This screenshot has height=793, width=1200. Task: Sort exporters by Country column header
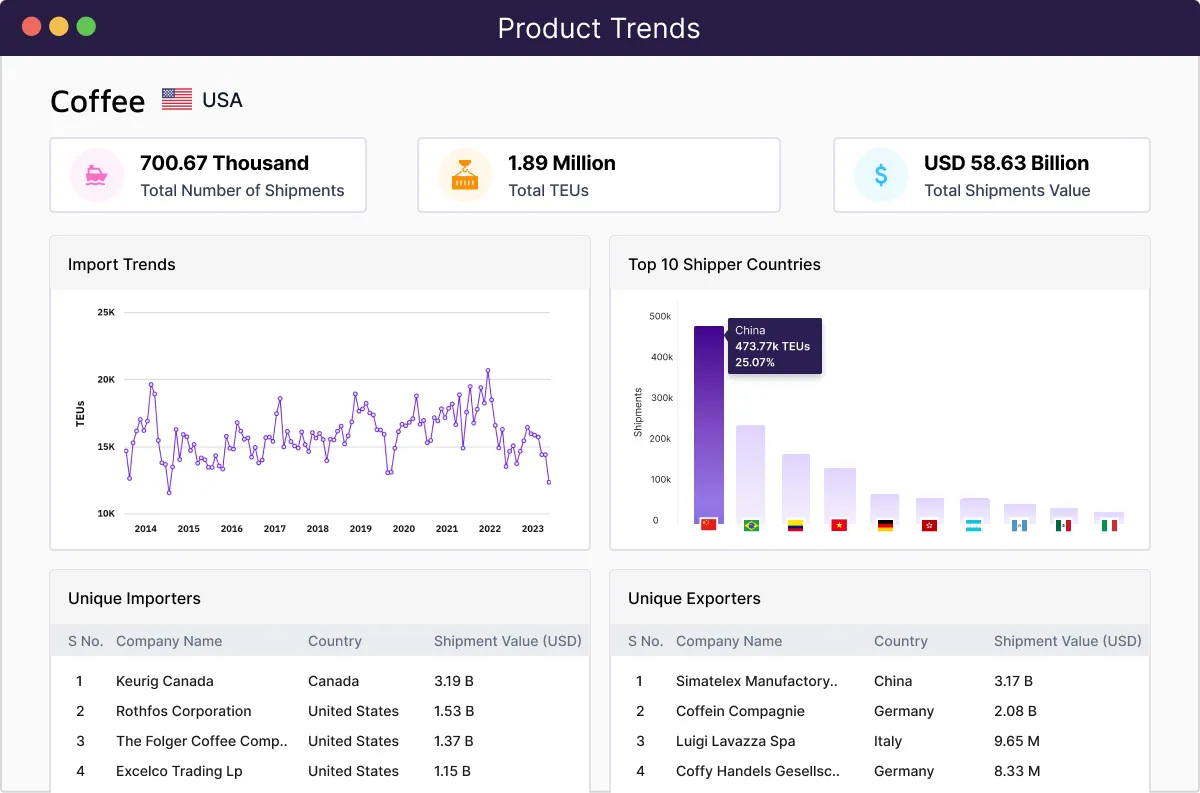click(x=899, y=641)
